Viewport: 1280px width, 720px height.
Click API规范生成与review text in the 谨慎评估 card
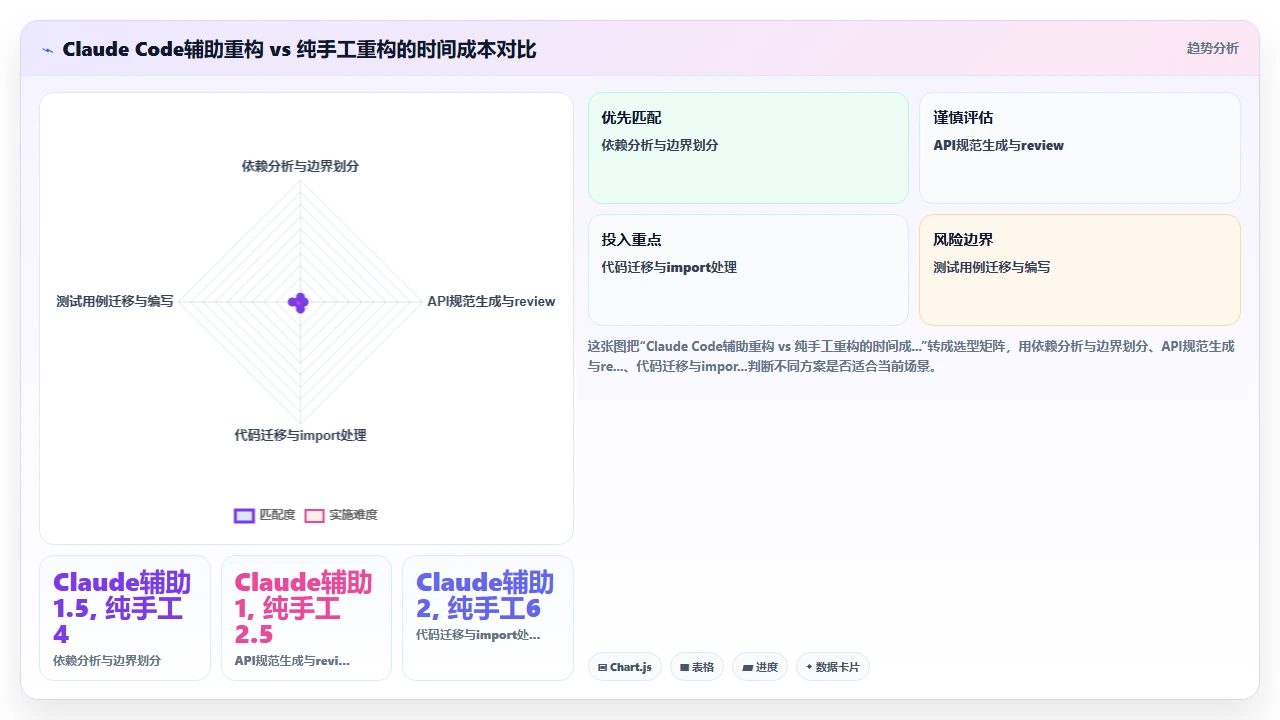(x=999, y=145)
